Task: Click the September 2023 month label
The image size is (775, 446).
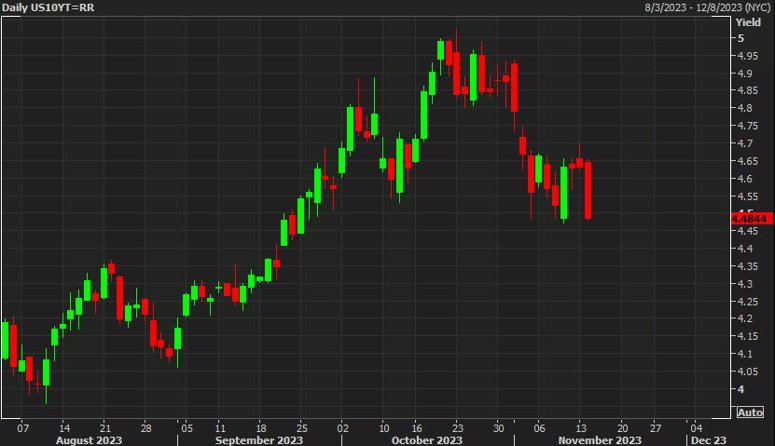Action: point(259,440)
